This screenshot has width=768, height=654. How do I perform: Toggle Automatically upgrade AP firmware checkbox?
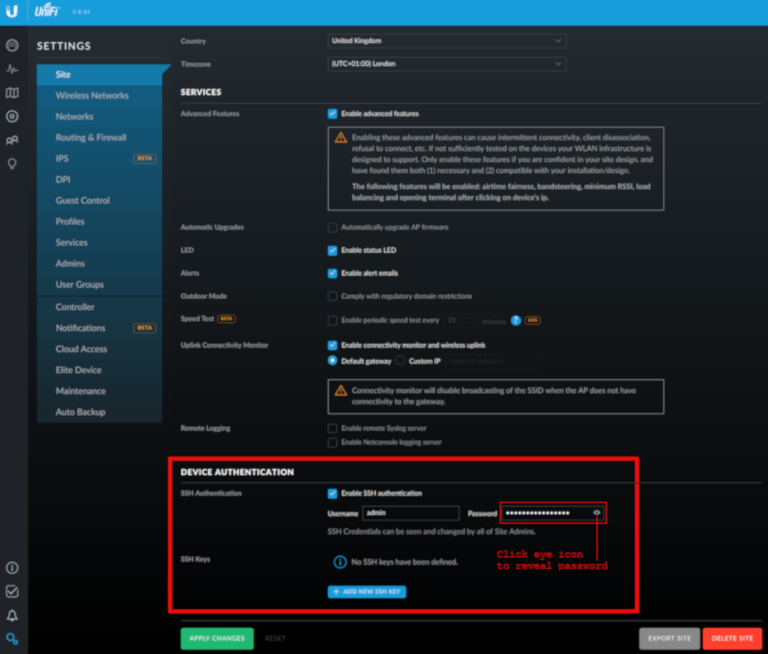[332, 227]
